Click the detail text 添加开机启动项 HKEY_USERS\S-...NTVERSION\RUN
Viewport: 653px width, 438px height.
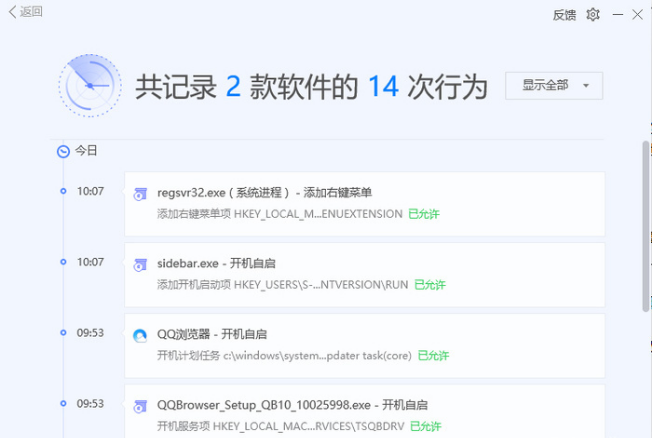(283, 285)
